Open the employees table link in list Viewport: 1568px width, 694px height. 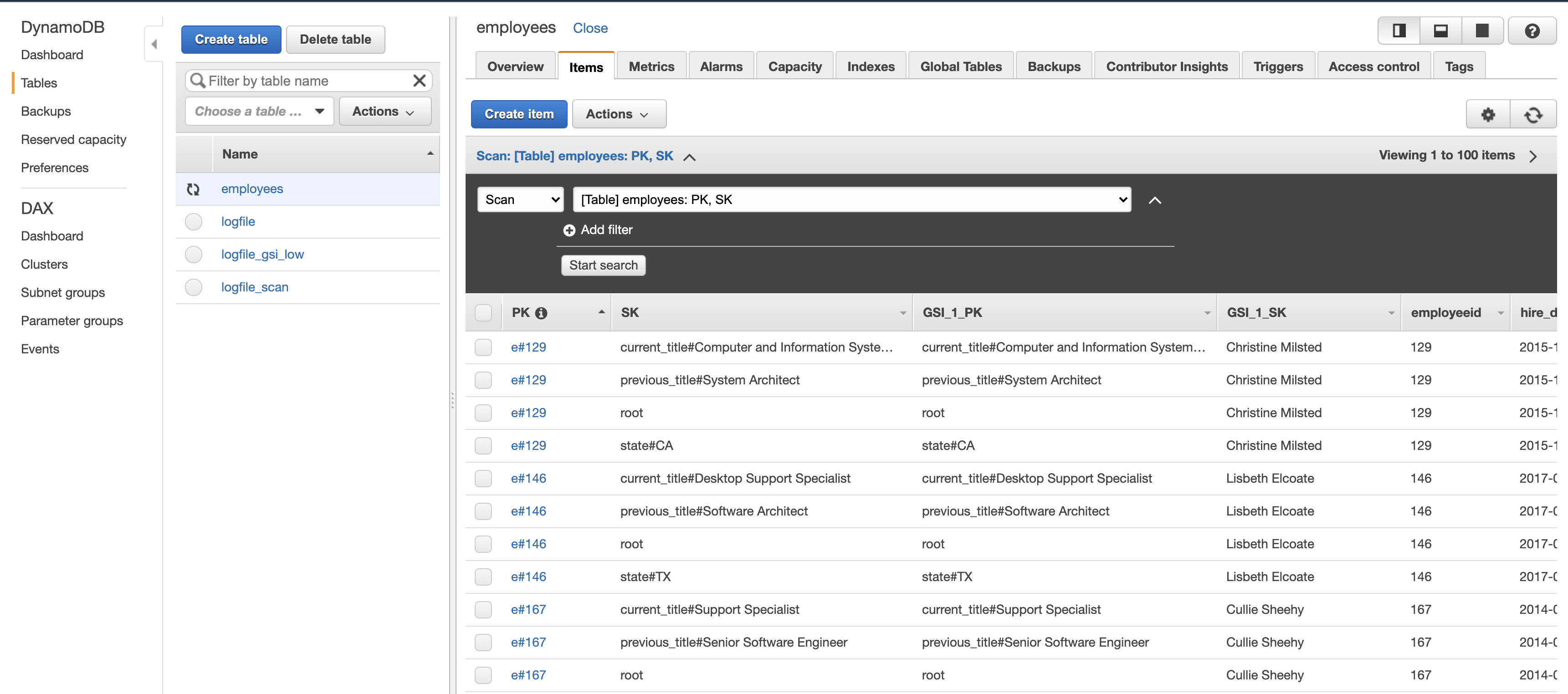(252, 189)
